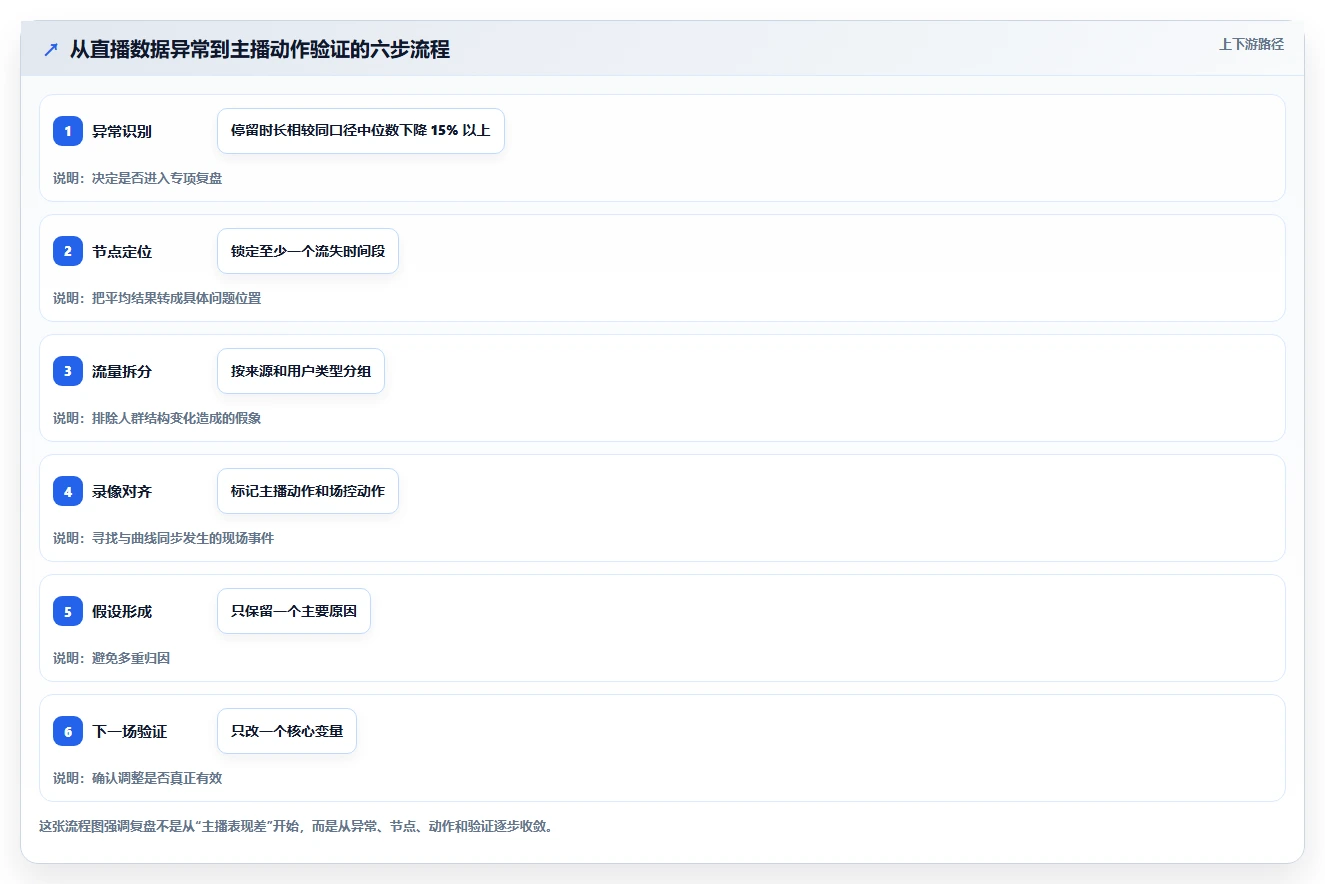Click the 流量拆分 step title
1325x884 pixels.
(122, 371)
